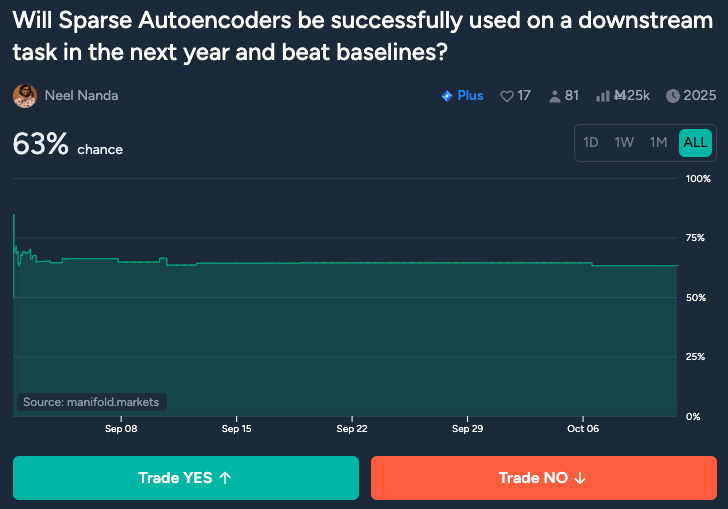Click Neel Nanda's profile avatar
Image resolution: width=728 pixels, height=509 pixels.
(x=24, y=96)
